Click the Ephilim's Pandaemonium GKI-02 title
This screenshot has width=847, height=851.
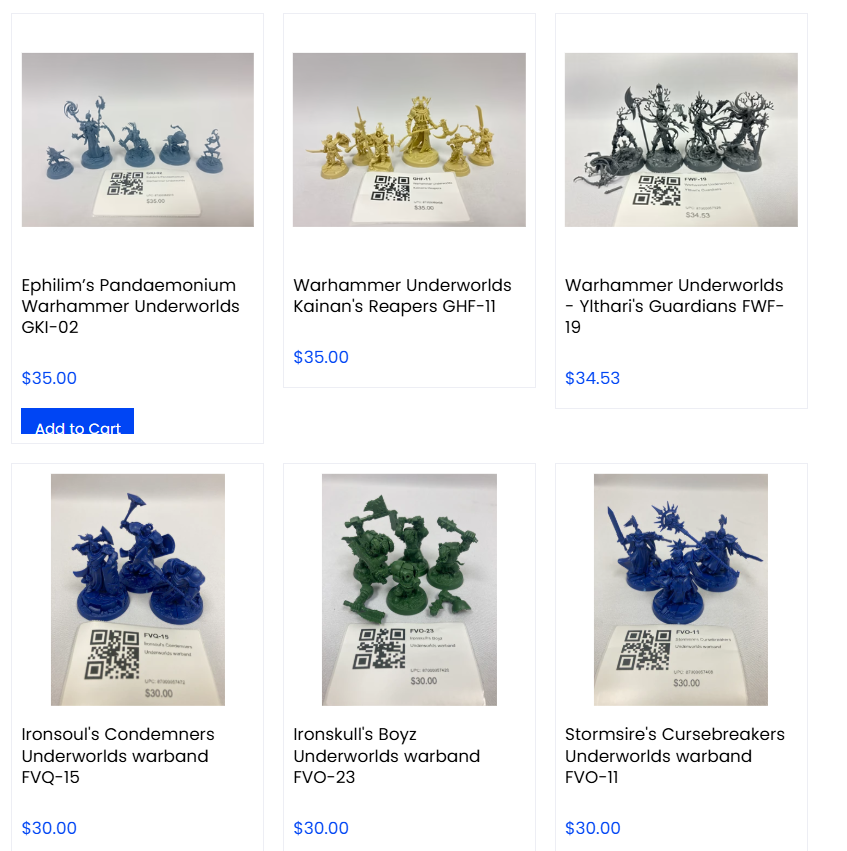(130, 306)
